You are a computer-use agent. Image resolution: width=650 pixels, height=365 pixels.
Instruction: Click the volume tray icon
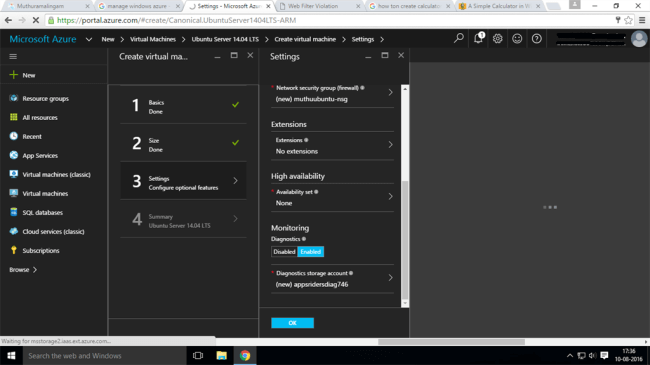[592, 355]
